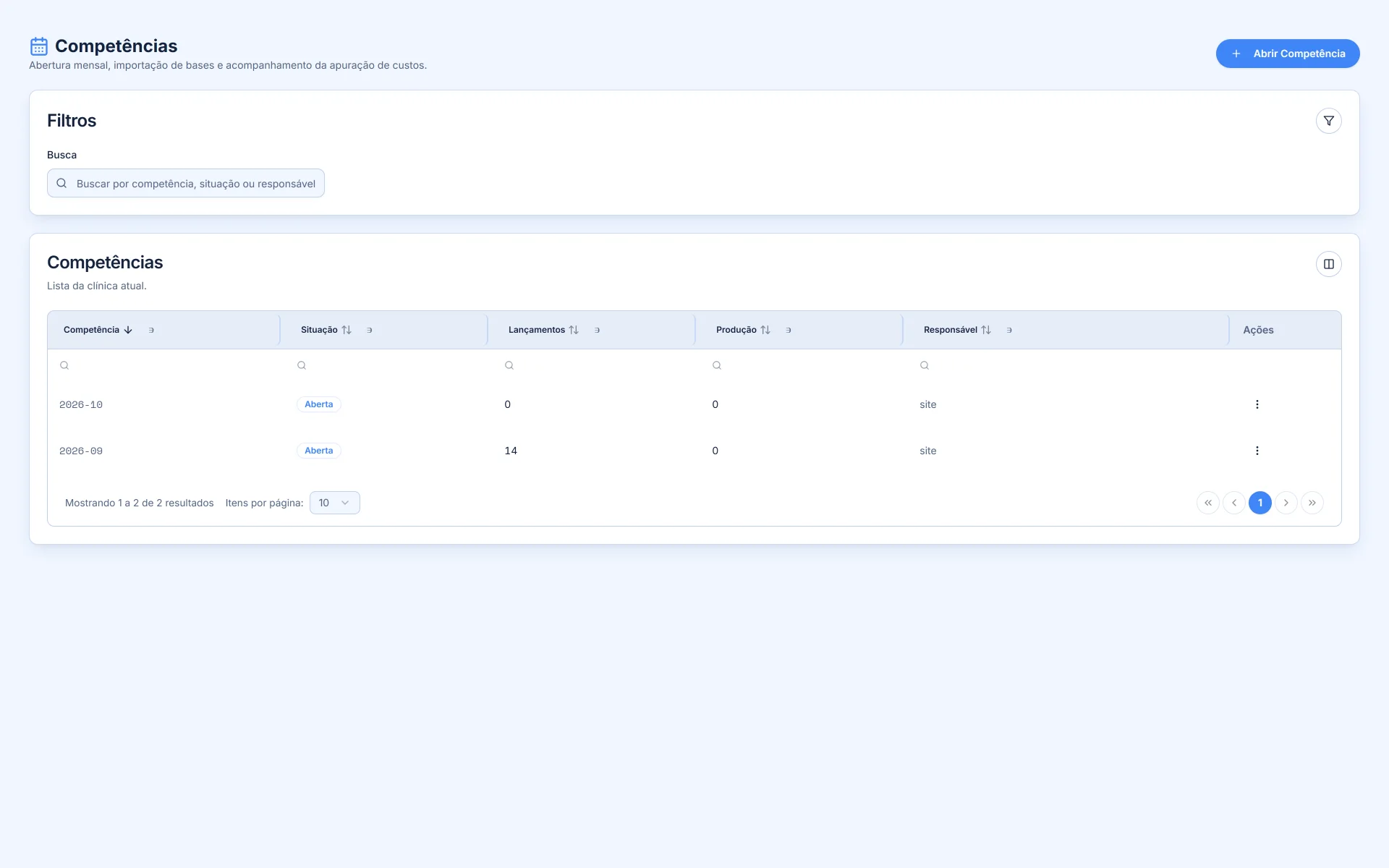Click the Aberta badge in row 2026-10
The width and height of the screenshot is (1389, 868).
[x=318, y=404]
